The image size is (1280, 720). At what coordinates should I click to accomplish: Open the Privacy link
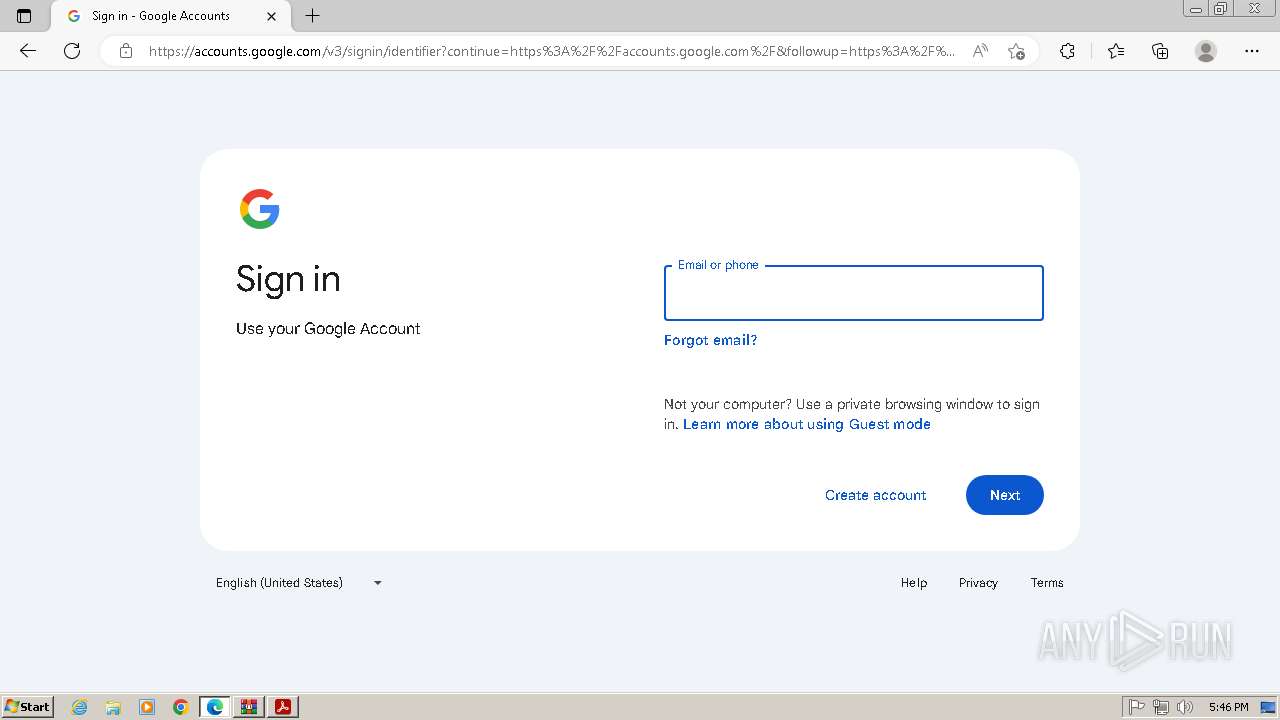point(978,583)
